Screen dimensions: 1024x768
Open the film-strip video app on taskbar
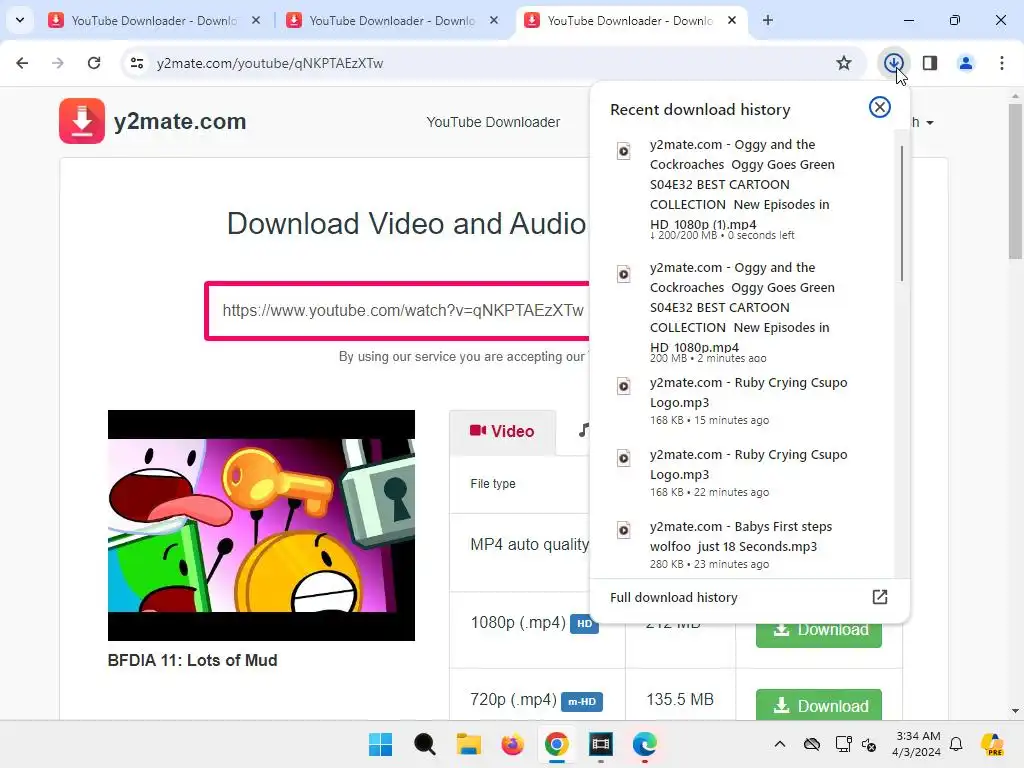(600, 744)
